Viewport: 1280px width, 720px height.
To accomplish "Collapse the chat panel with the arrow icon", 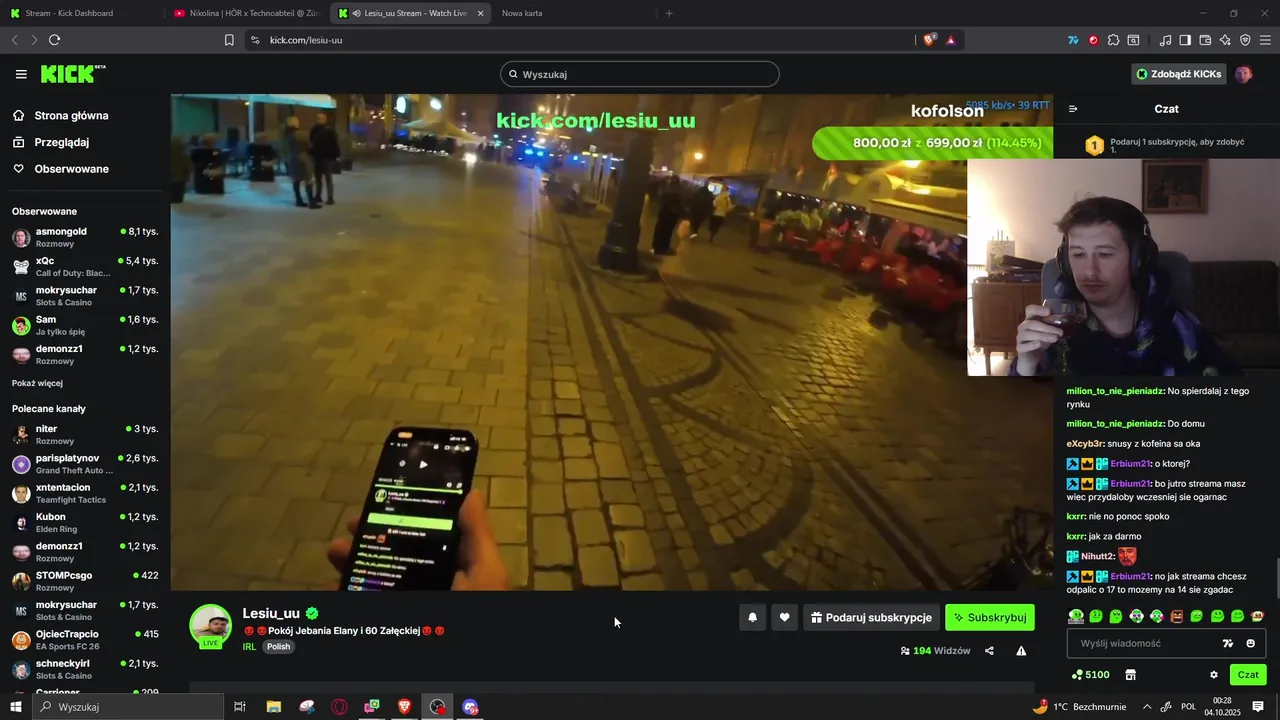I will click(1073, 109).
